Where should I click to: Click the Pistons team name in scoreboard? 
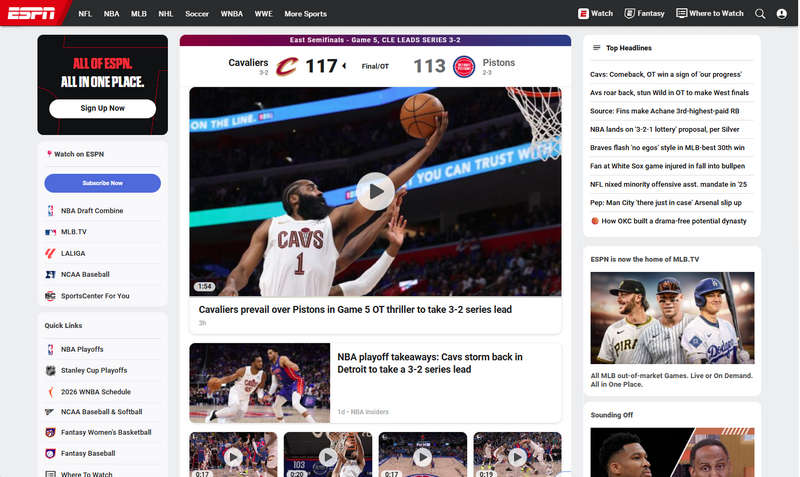point(498,63)
